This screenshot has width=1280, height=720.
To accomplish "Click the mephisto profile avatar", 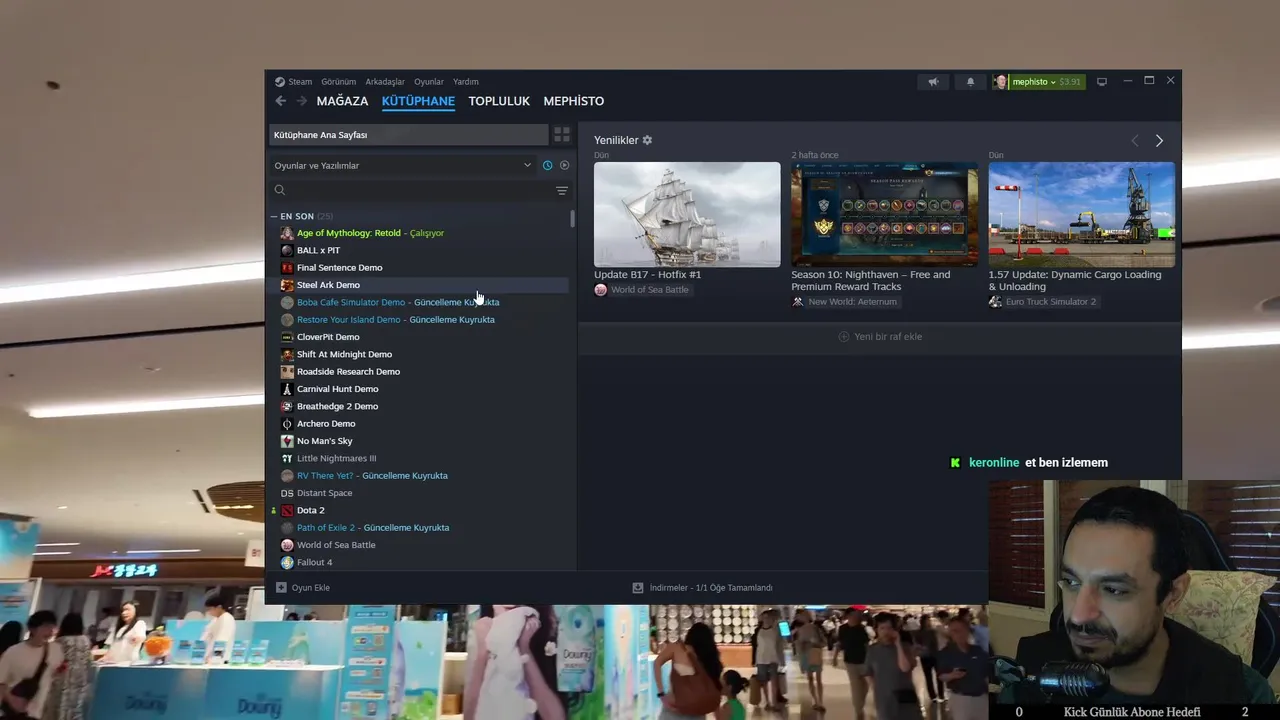I will pos(1001,82).
